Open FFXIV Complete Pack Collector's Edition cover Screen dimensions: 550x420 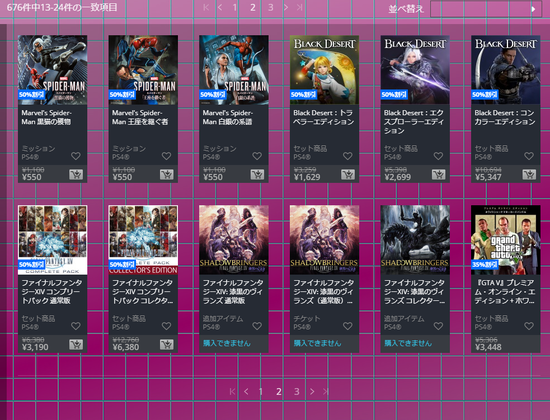(x=143, y=240)
